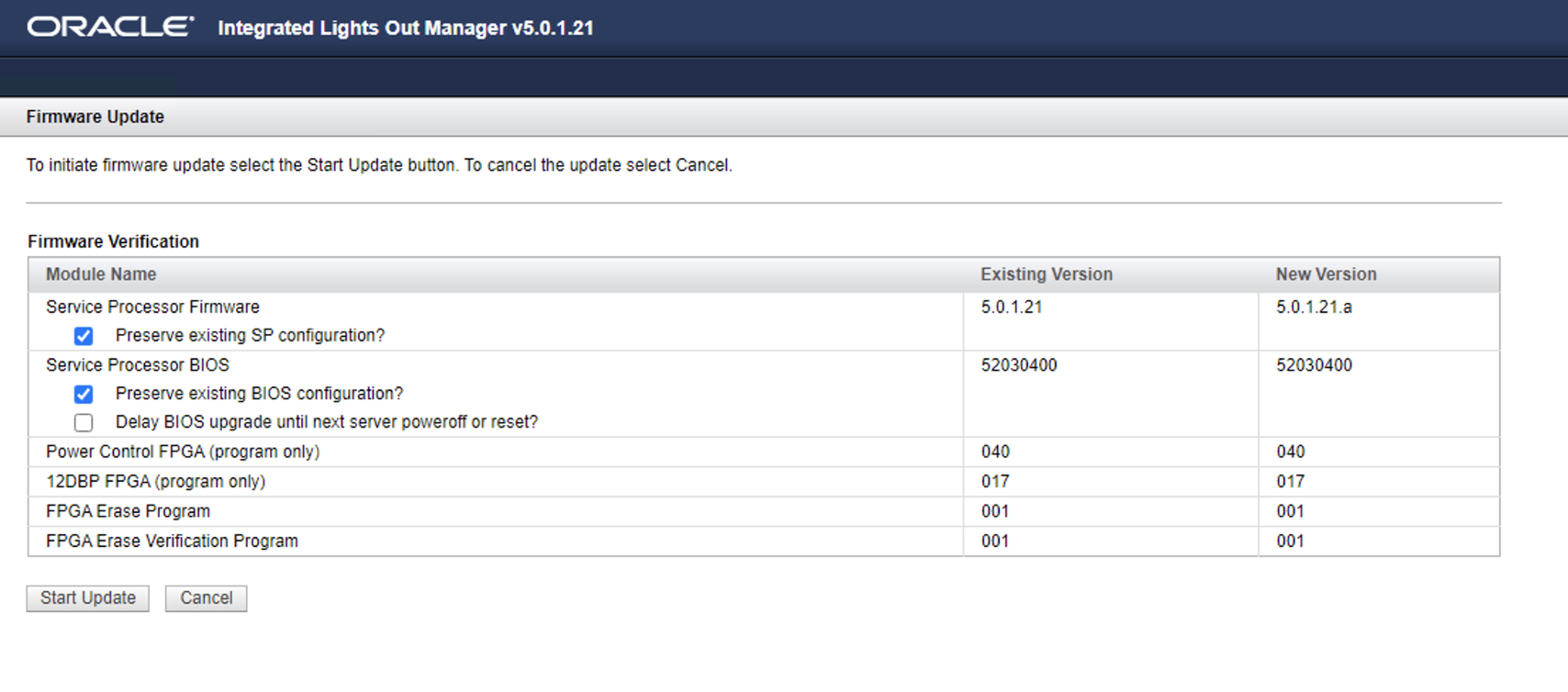Click the Module Name column header
The image size is (1568, 692).
(101, 274)
